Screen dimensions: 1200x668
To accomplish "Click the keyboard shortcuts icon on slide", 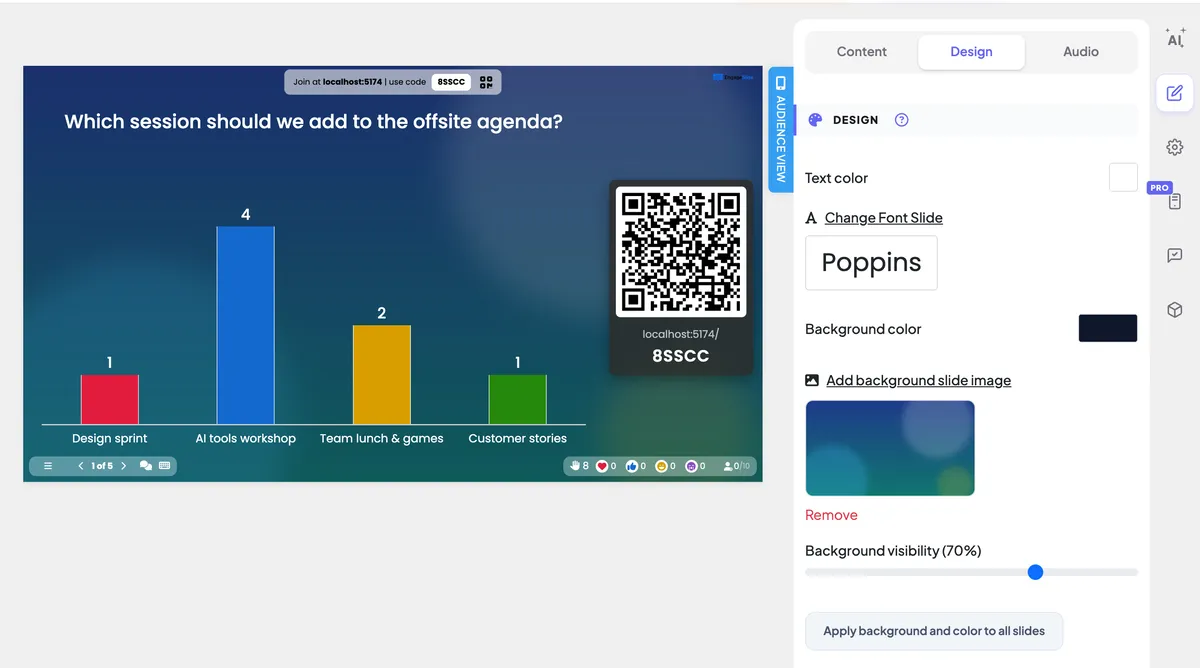I will pyautogui.click(x=164, y=466).
